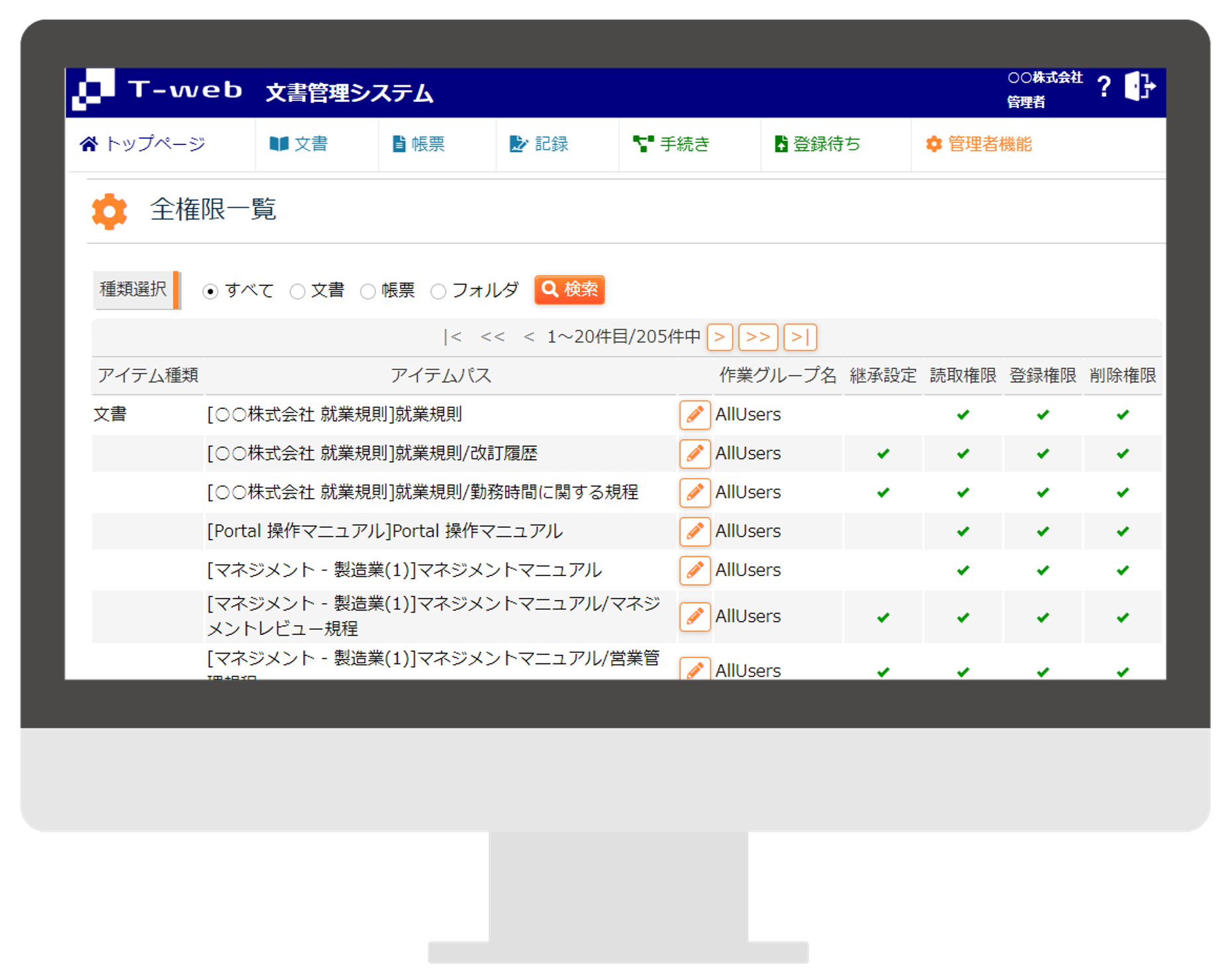Click edit pencil for マネジメントレビュー規程 row
The width and height of the screenshot is (1232, 978).
tap(694, 616)
